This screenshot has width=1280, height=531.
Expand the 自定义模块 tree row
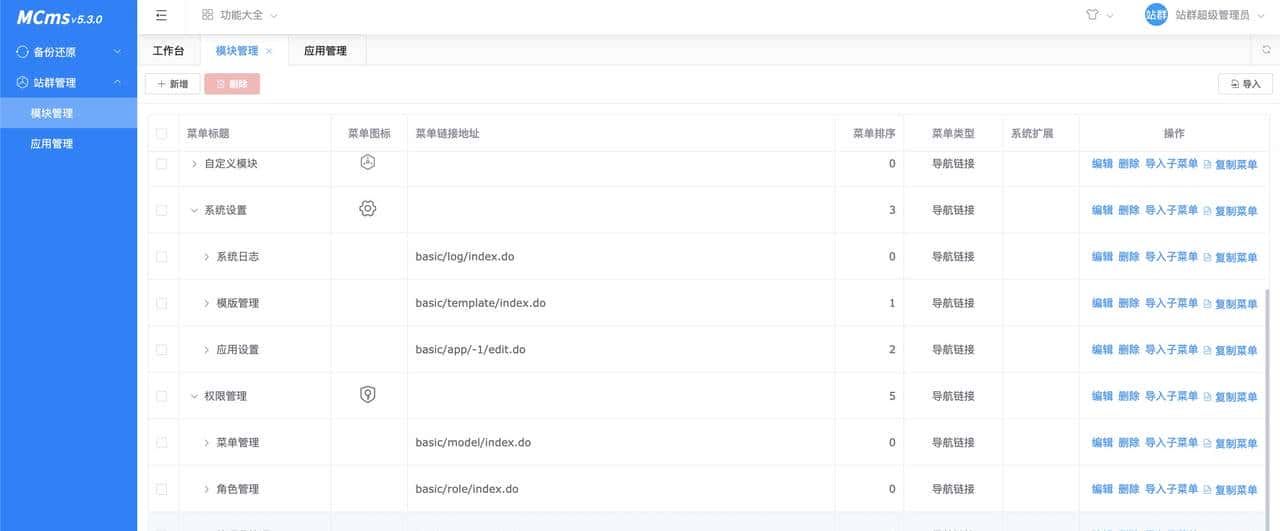[194, 163]
